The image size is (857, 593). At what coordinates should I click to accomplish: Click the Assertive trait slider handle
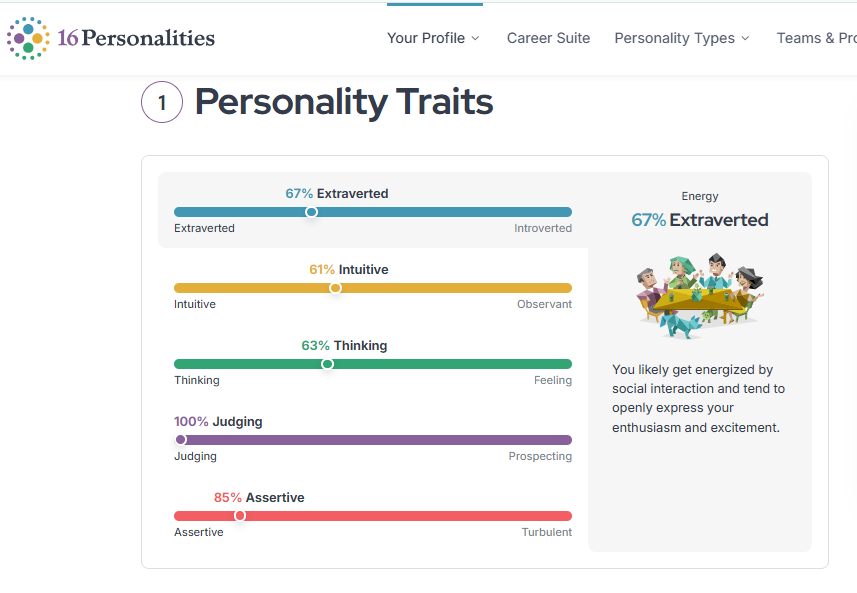coord(240,516)
